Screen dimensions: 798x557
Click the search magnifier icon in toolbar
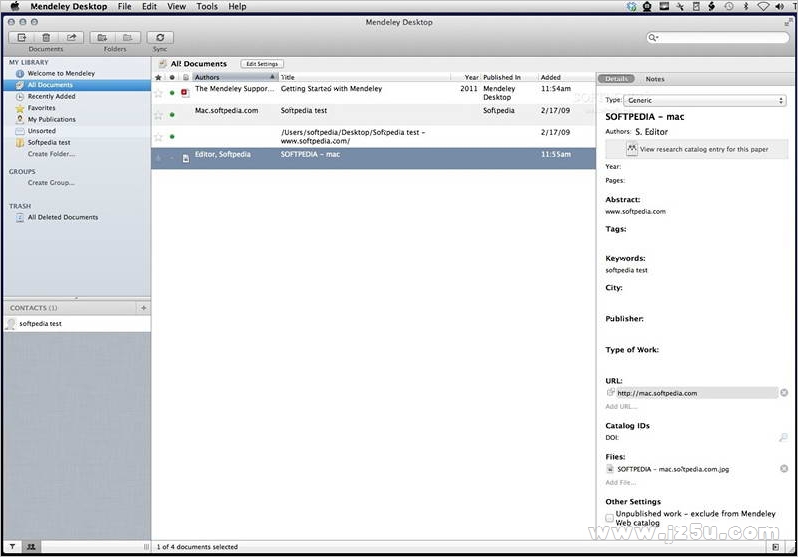click(652, 37)
